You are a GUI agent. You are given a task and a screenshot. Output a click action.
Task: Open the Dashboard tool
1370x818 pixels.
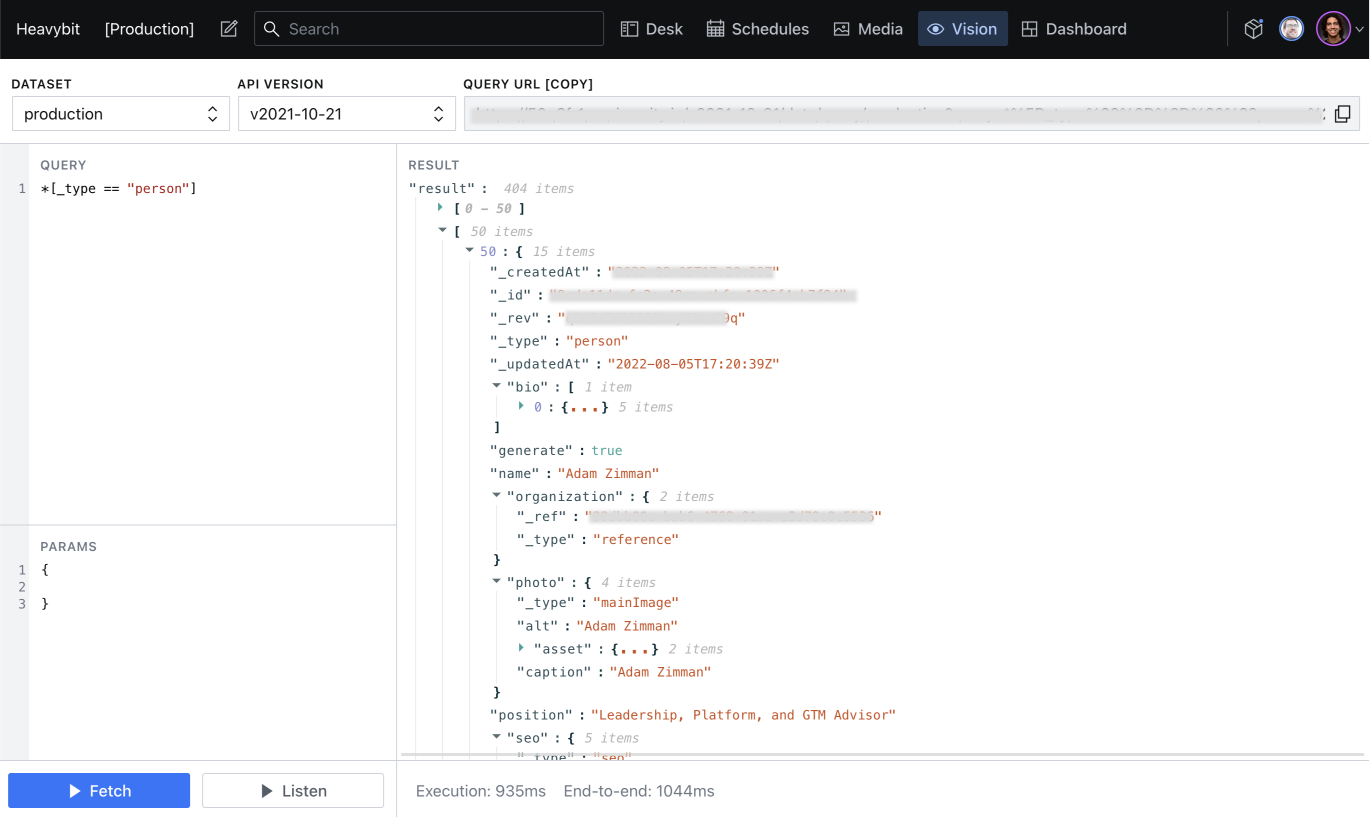(x=1074, y=29)
